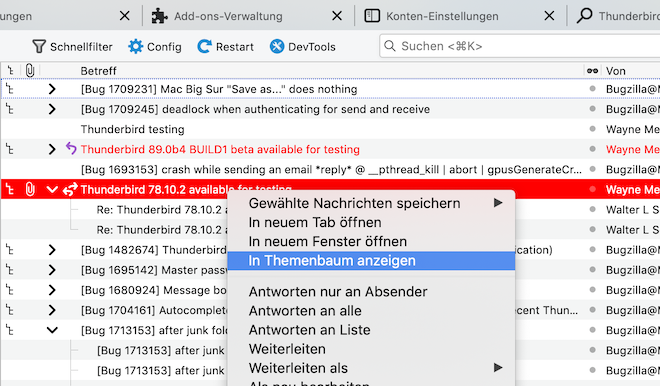This screenshot has width=660, height=386.
Task: Choose In neuem Tab öffnen
Action: click(x=371, y=222)
